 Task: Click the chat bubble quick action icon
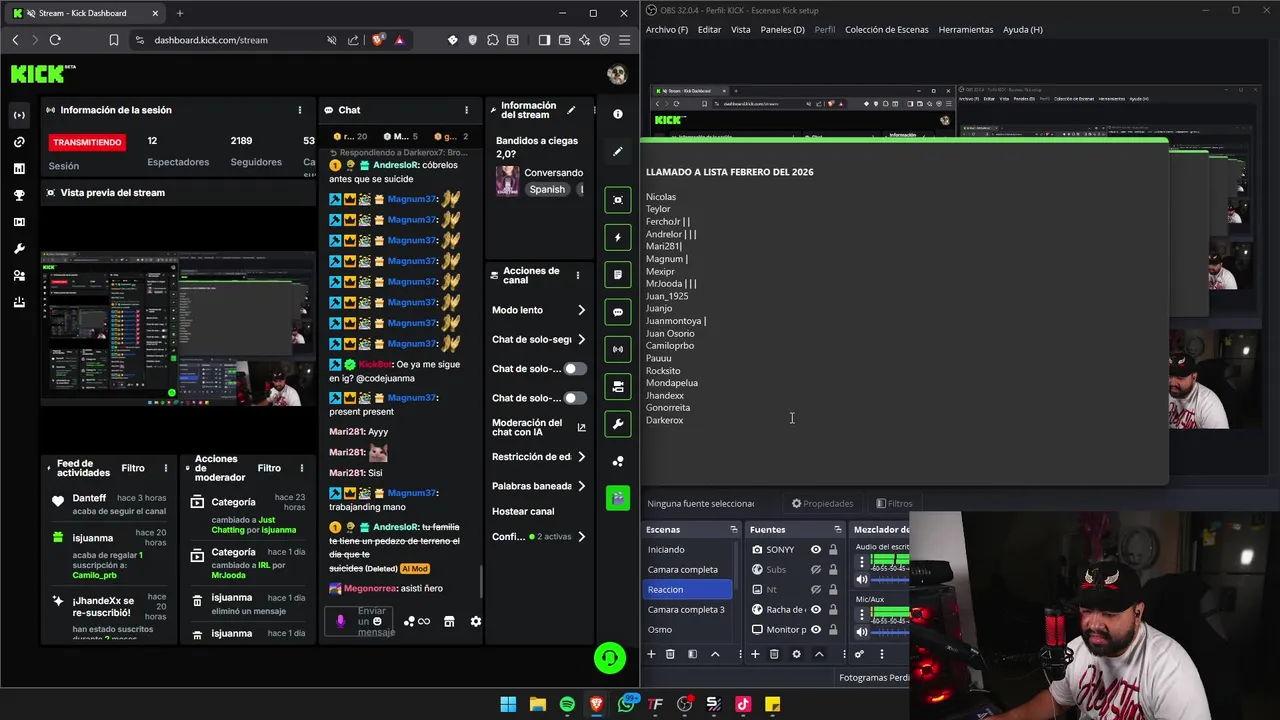tap(618, 312)
